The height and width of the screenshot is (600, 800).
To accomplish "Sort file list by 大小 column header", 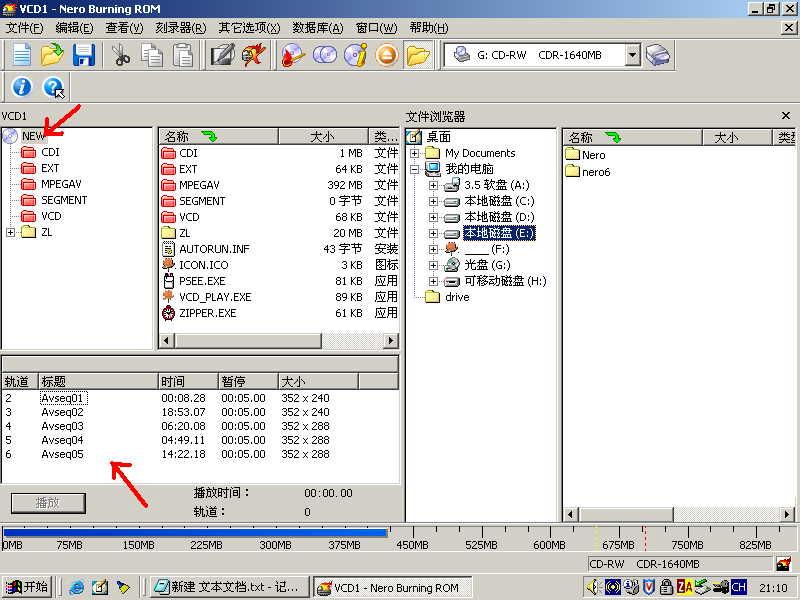I will [322, 137].
